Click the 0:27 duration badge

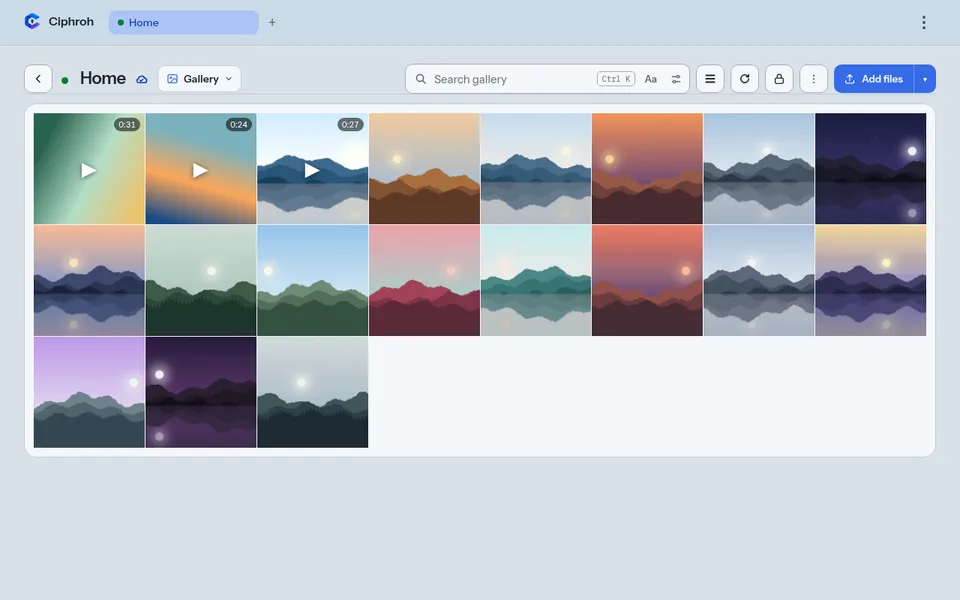coord(350,124)
